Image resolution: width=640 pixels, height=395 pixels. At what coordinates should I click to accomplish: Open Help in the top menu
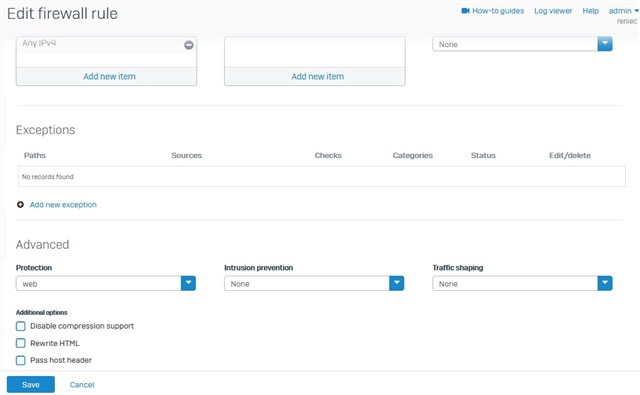click(590, 11)
